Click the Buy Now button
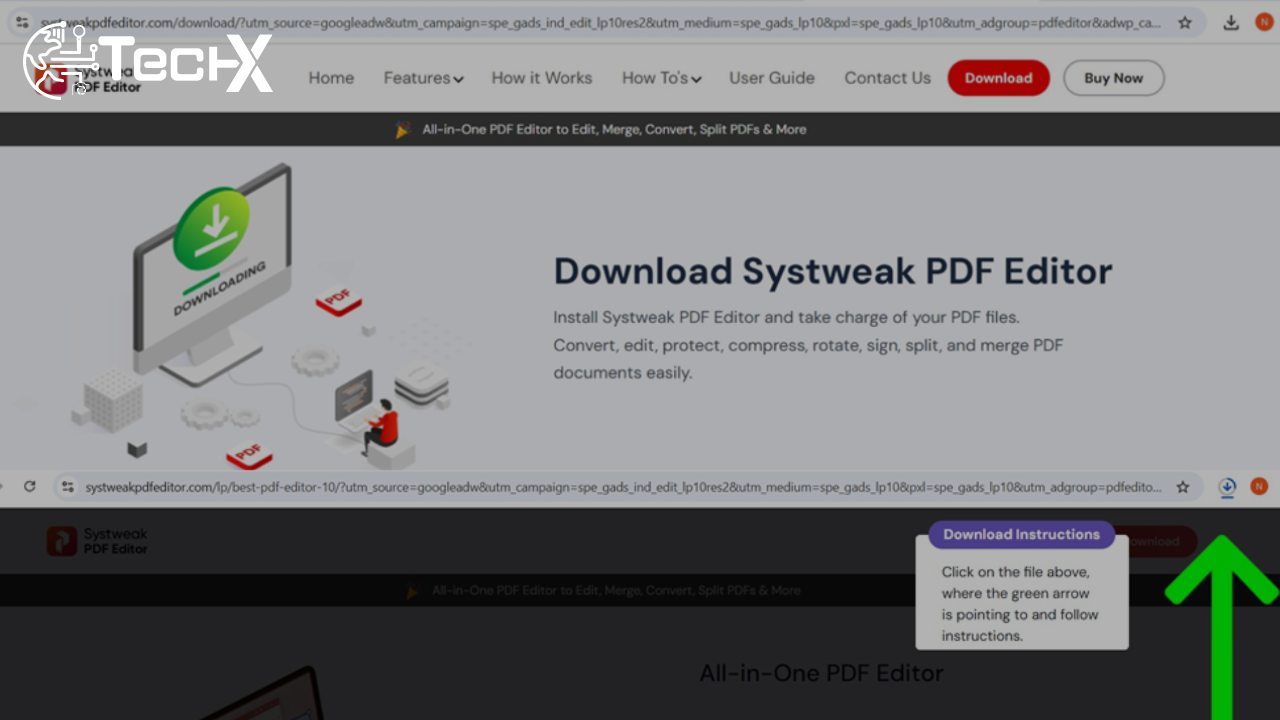The image size is (1280, 720). click(x=1113, y=78)
